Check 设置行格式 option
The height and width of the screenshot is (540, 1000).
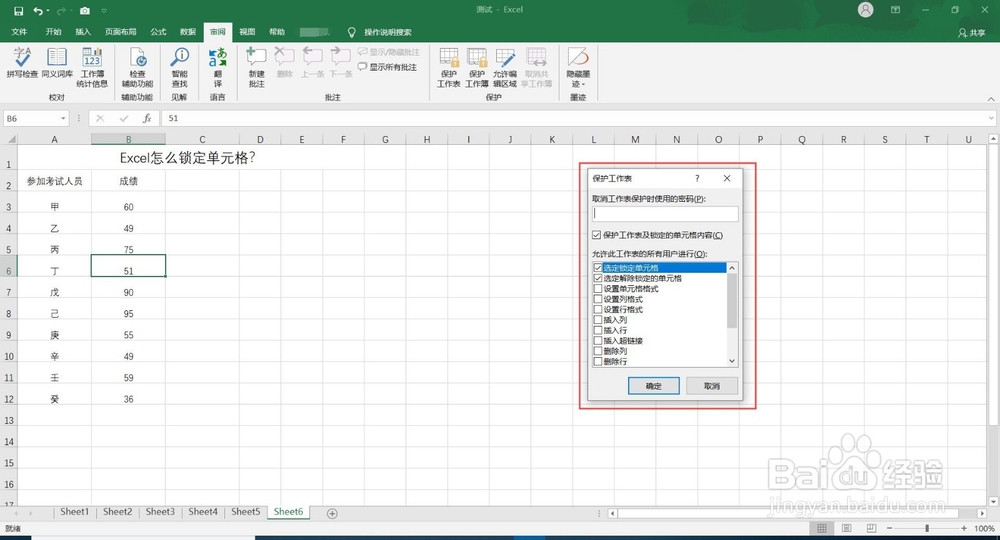(598, 309)
